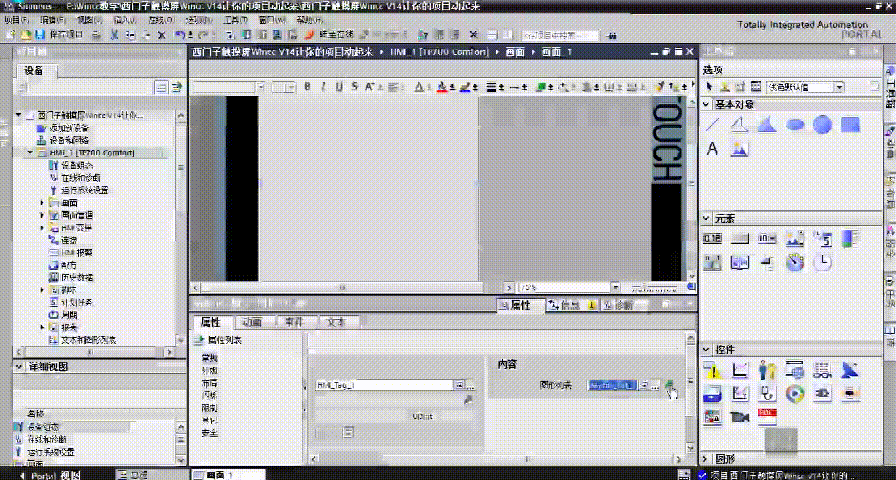Collapse the project root tree node
Viewport: 896px width, 480px height.
(19, 115)
